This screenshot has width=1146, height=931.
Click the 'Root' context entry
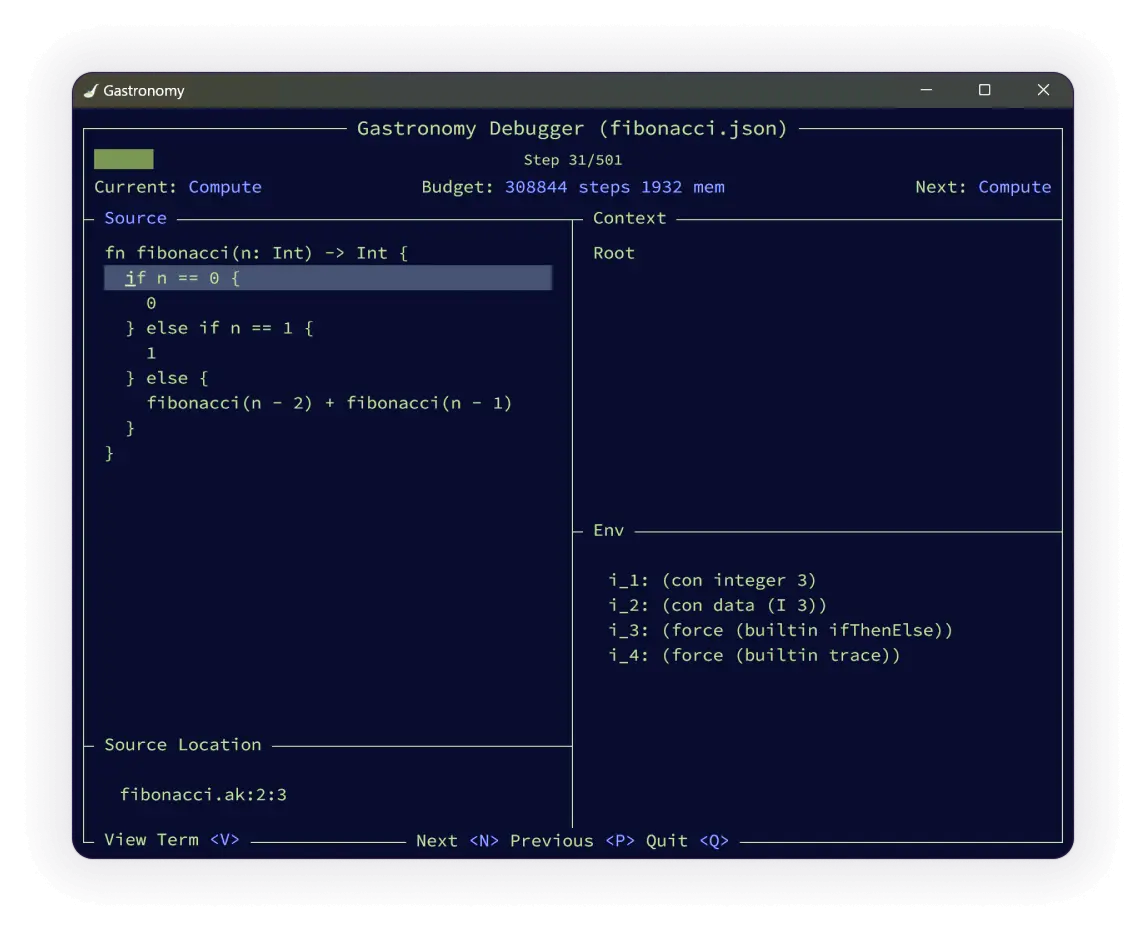614,253
